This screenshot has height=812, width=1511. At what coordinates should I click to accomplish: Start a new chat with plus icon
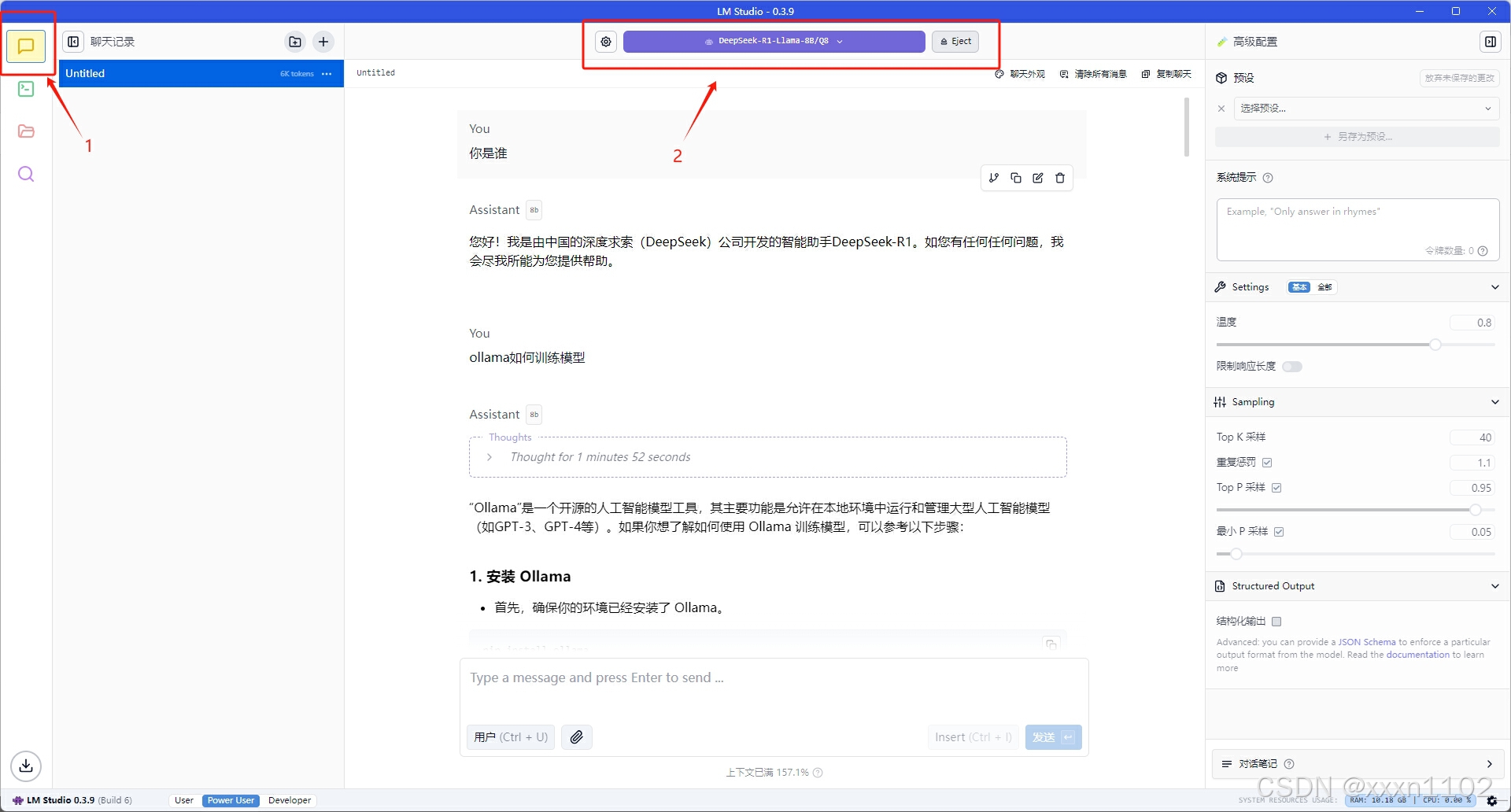[323, 42]
